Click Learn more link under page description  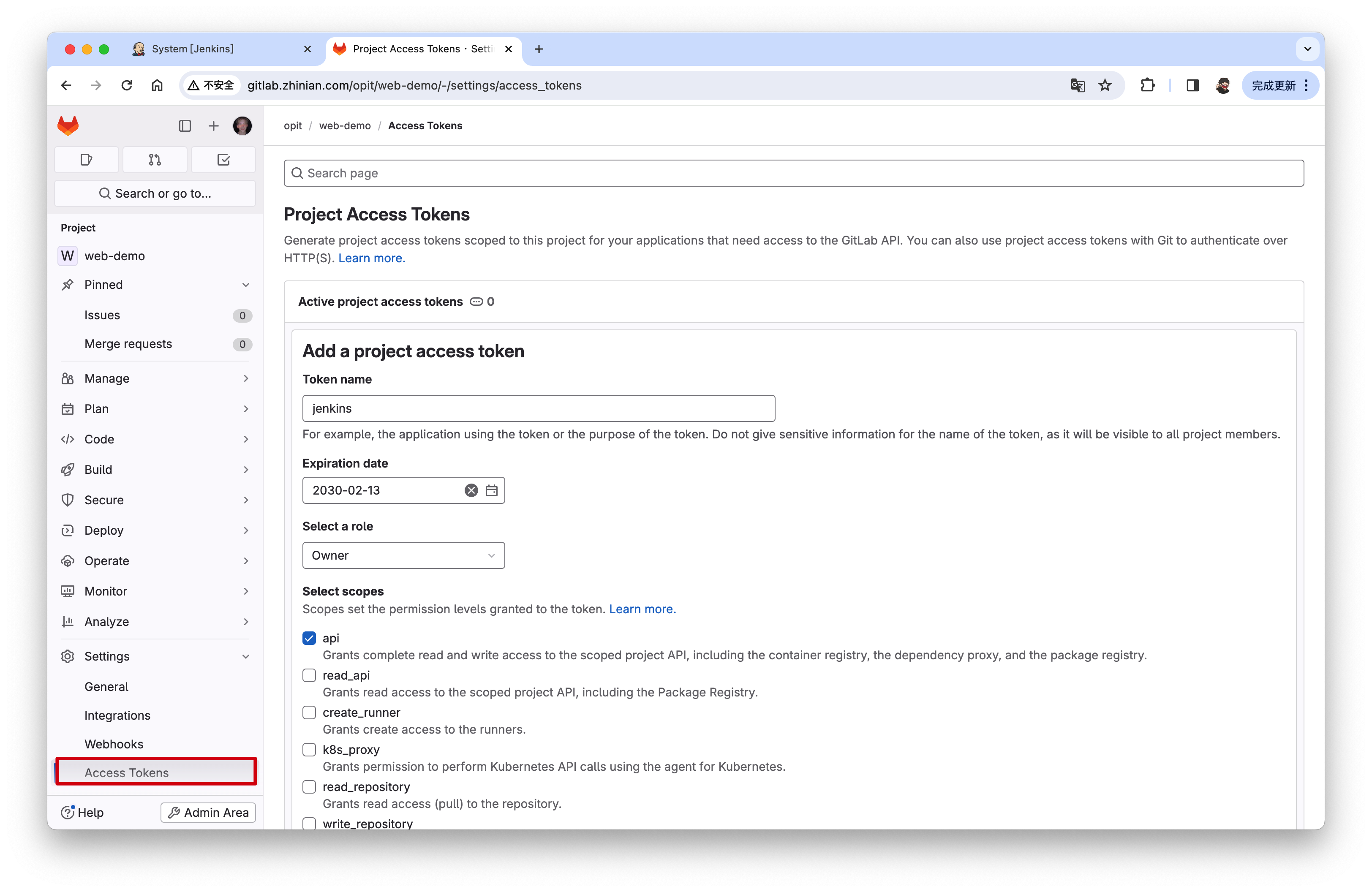pos(372,258)
